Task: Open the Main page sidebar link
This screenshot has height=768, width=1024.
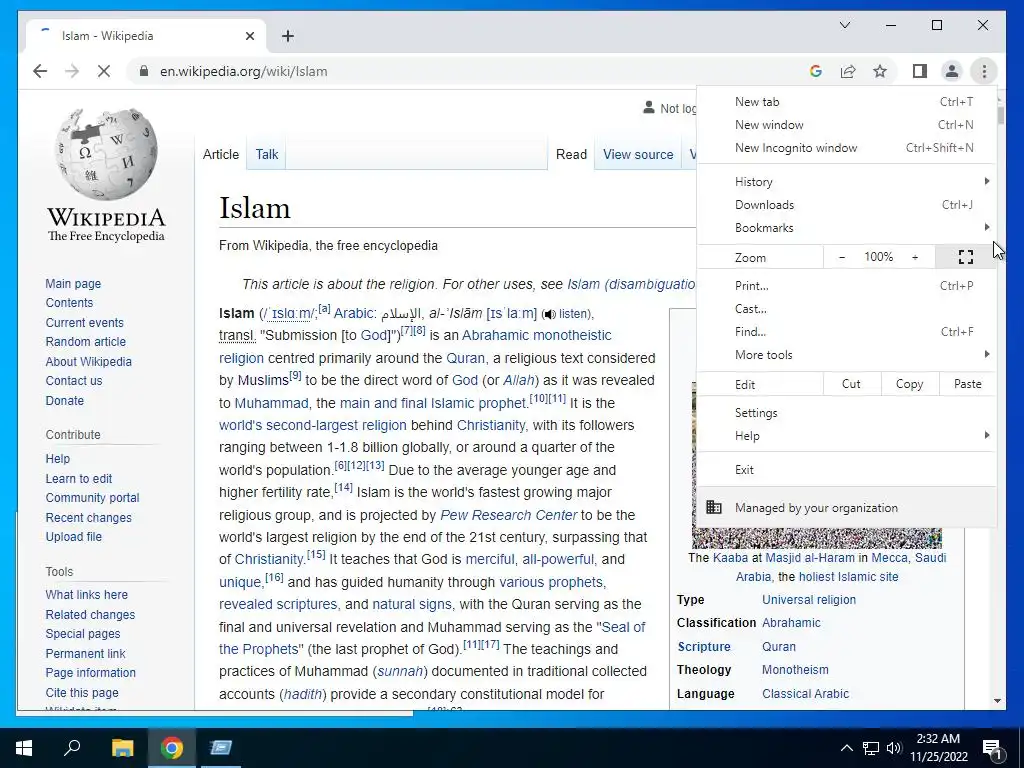Action: 73,283
